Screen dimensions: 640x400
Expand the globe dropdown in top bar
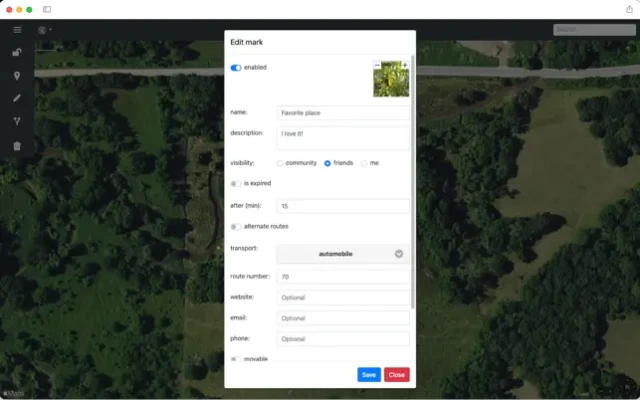point(45,30)
